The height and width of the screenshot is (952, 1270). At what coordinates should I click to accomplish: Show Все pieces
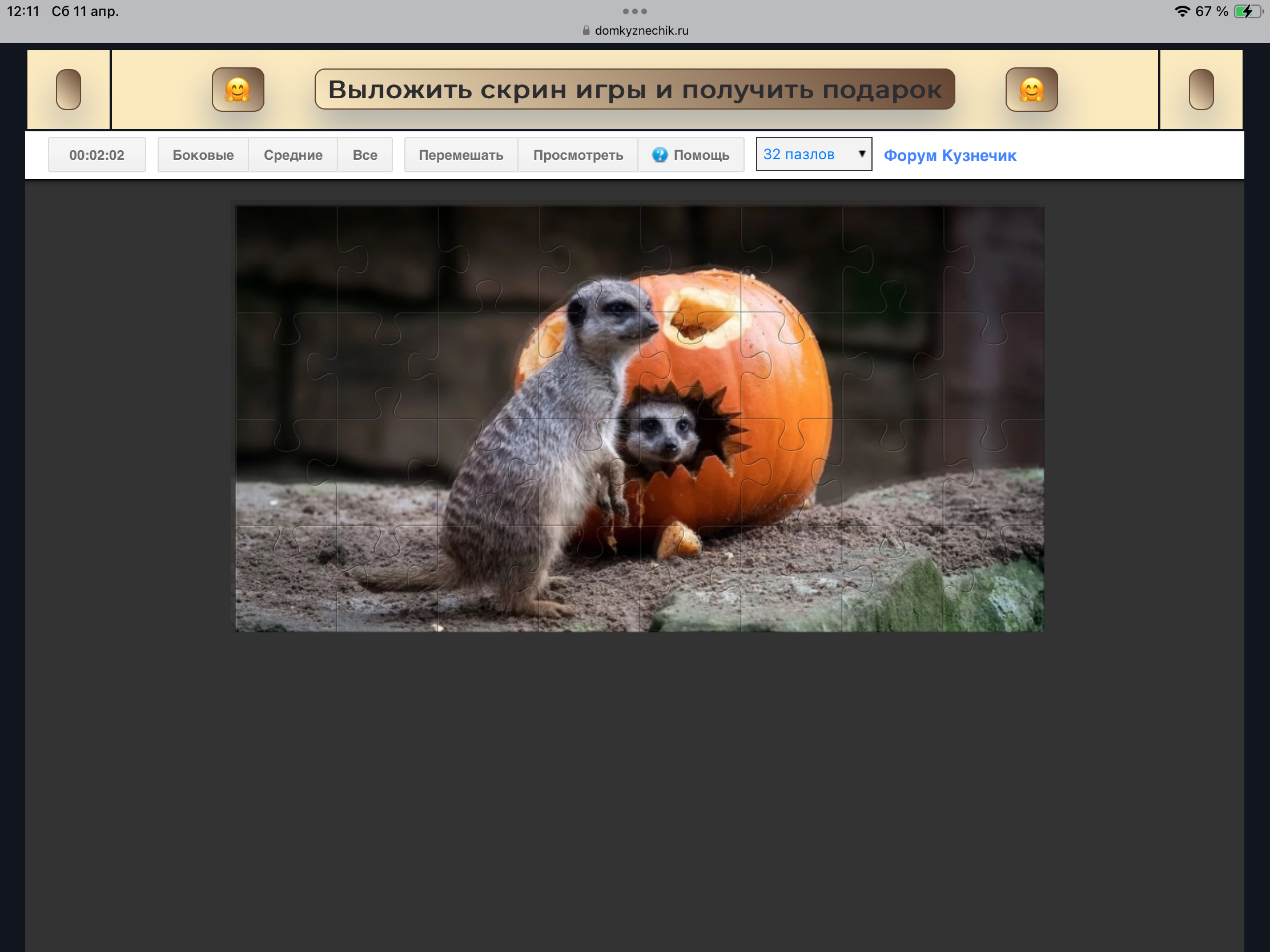(364, 155)
